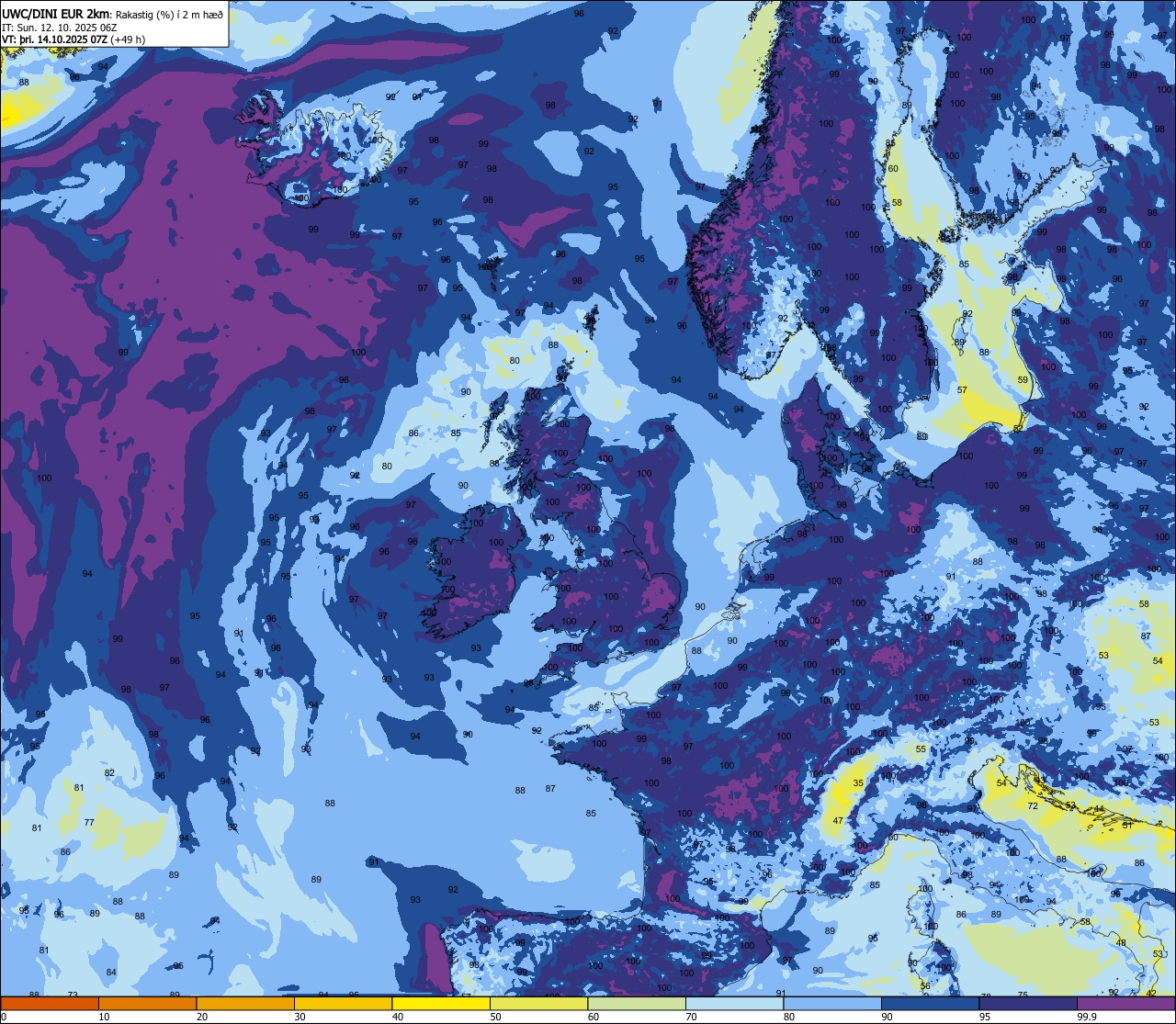Click the '44' humidity value on the map
The height and width of the screenshot is (1024, 1176).
point(1099,809)
